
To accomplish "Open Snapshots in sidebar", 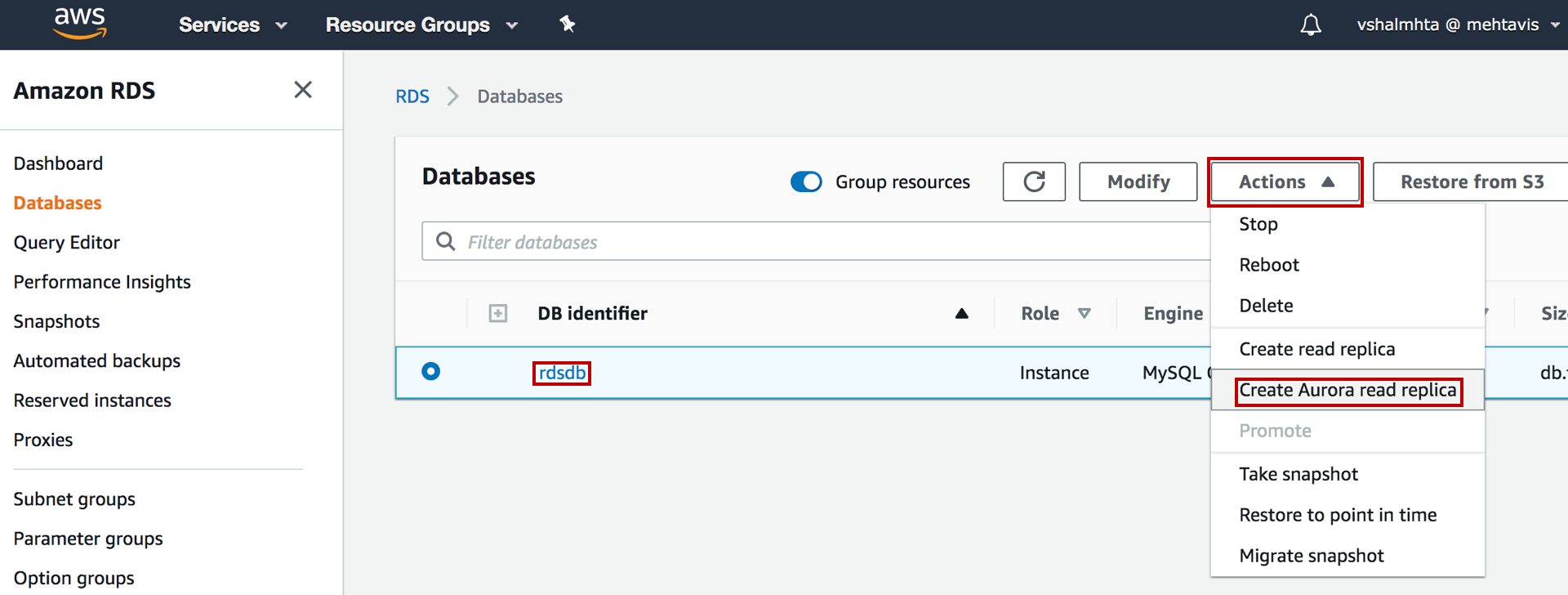I will [x=56, y=321].
